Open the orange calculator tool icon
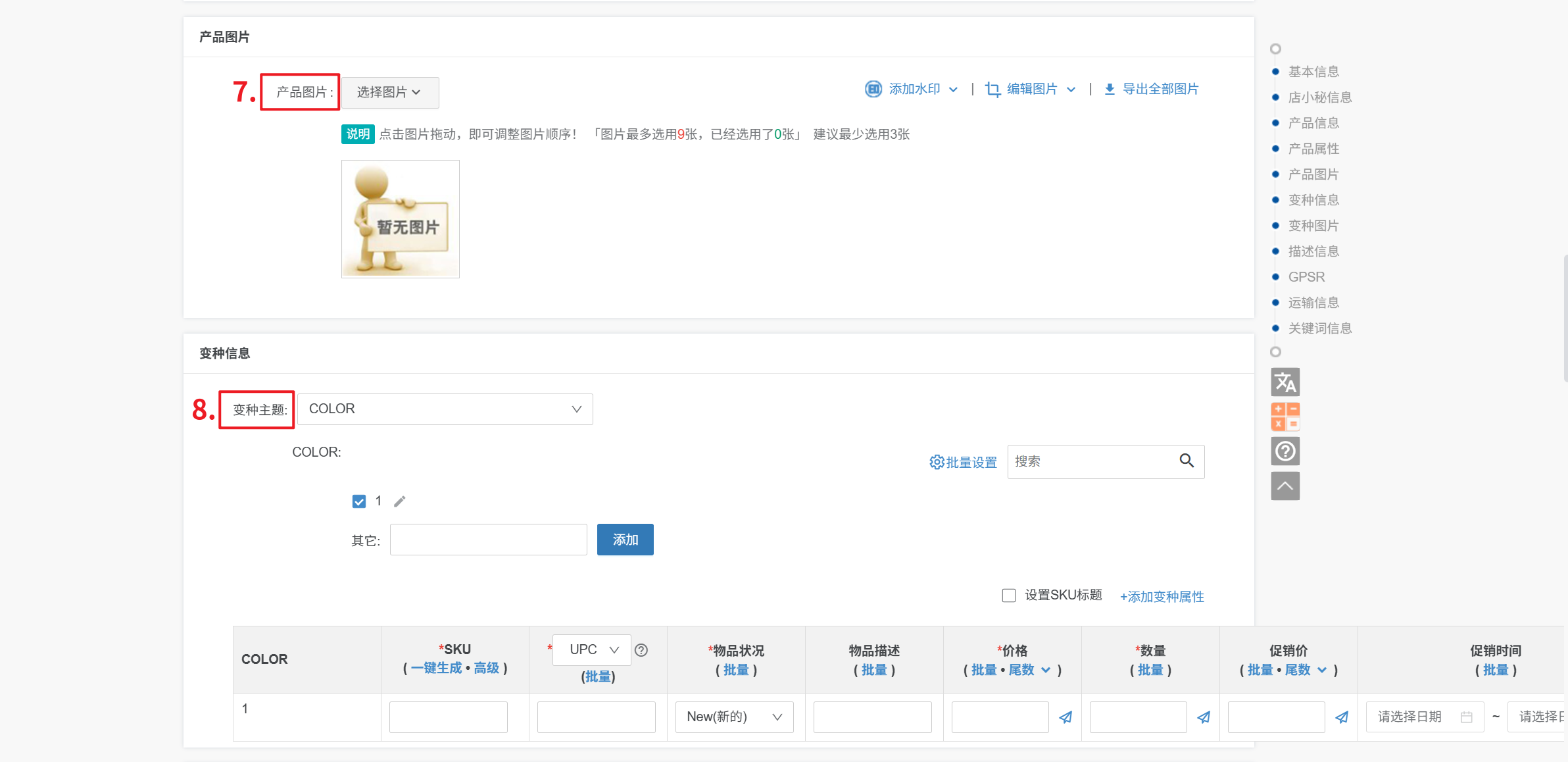The width and height of the screenshot is (1568, 762). 1285,417
